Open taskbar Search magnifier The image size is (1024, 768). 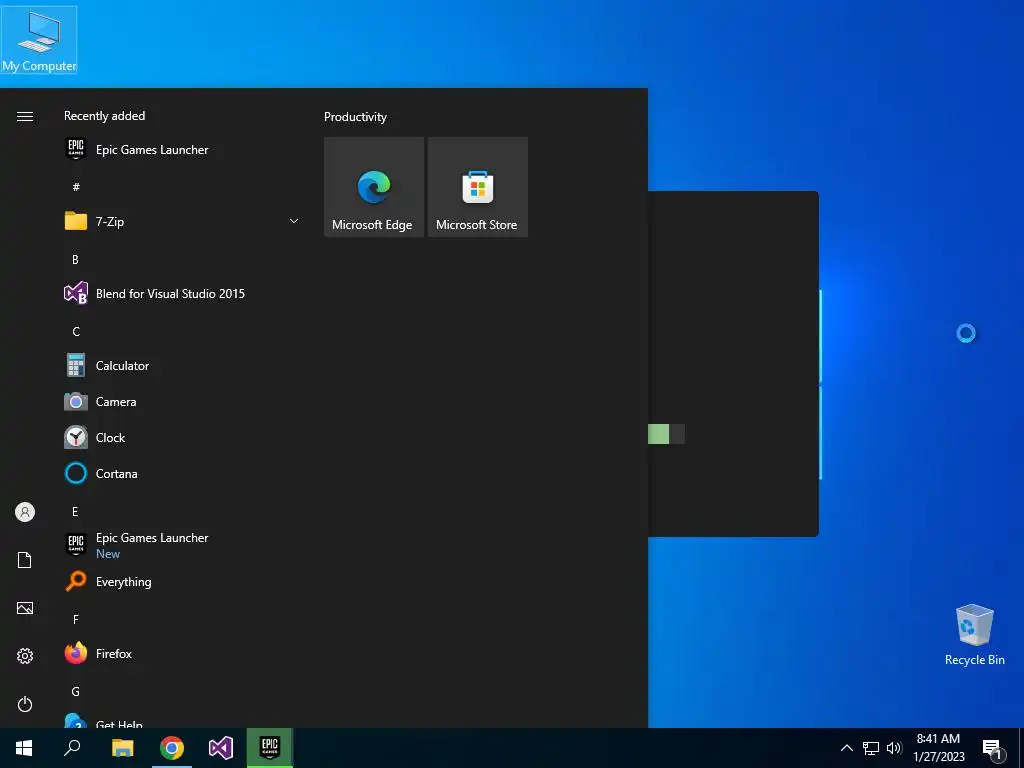pyautogui.click(x=72, y=748)
